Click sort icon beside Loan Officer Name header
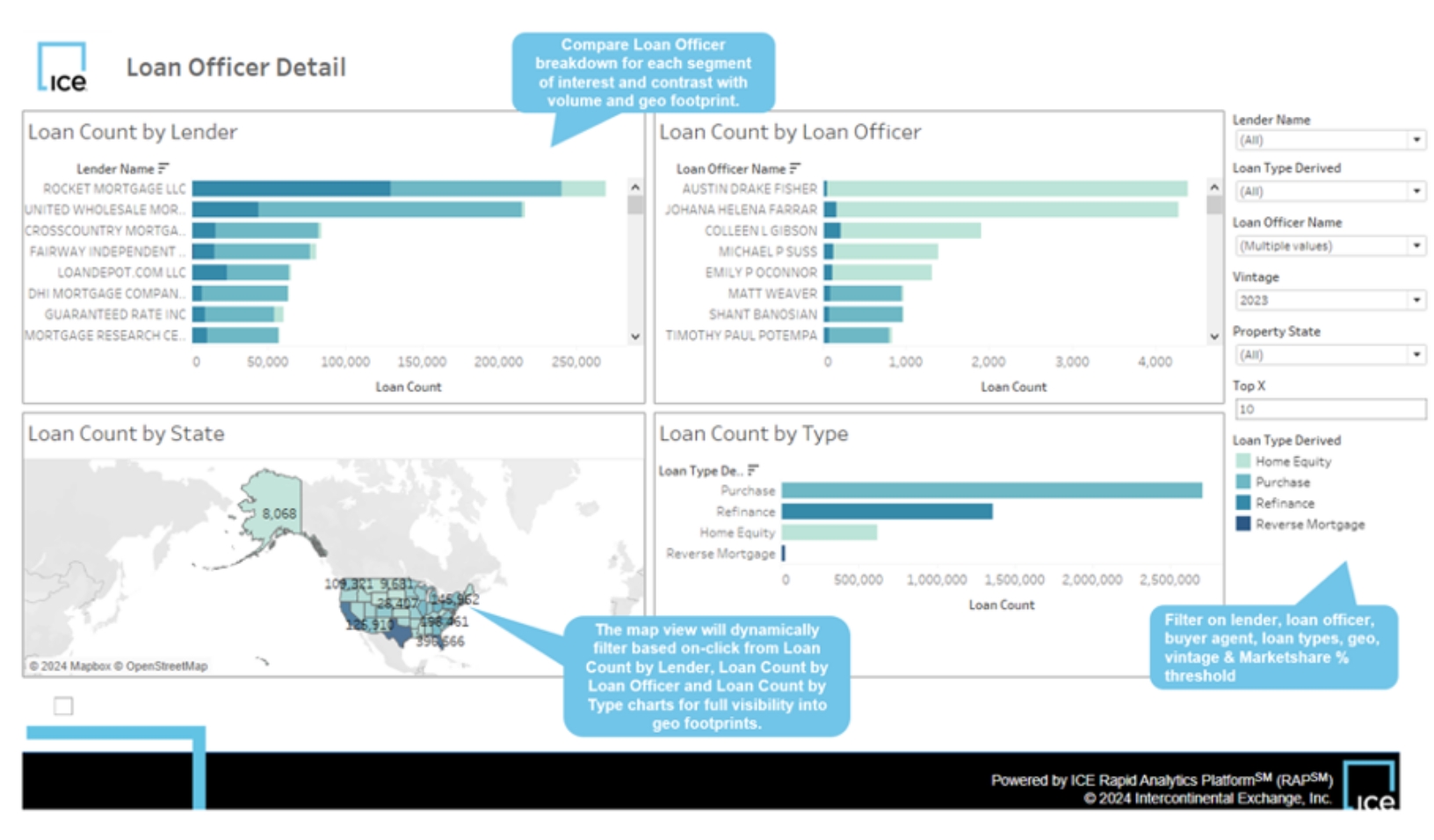 795,168
